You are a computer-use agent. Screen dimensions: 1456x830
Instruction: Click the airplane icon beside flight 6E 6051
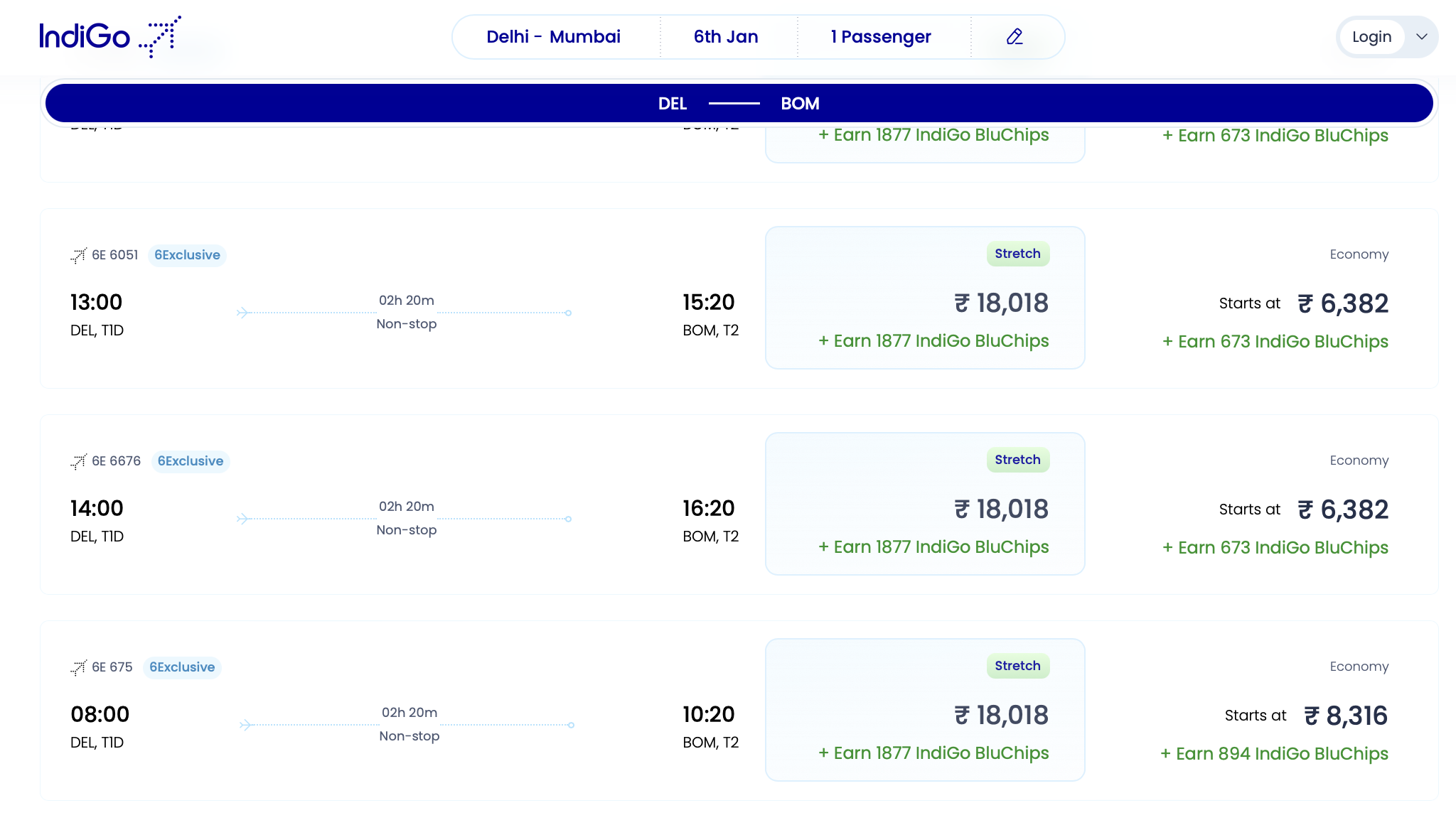point(78,254)
